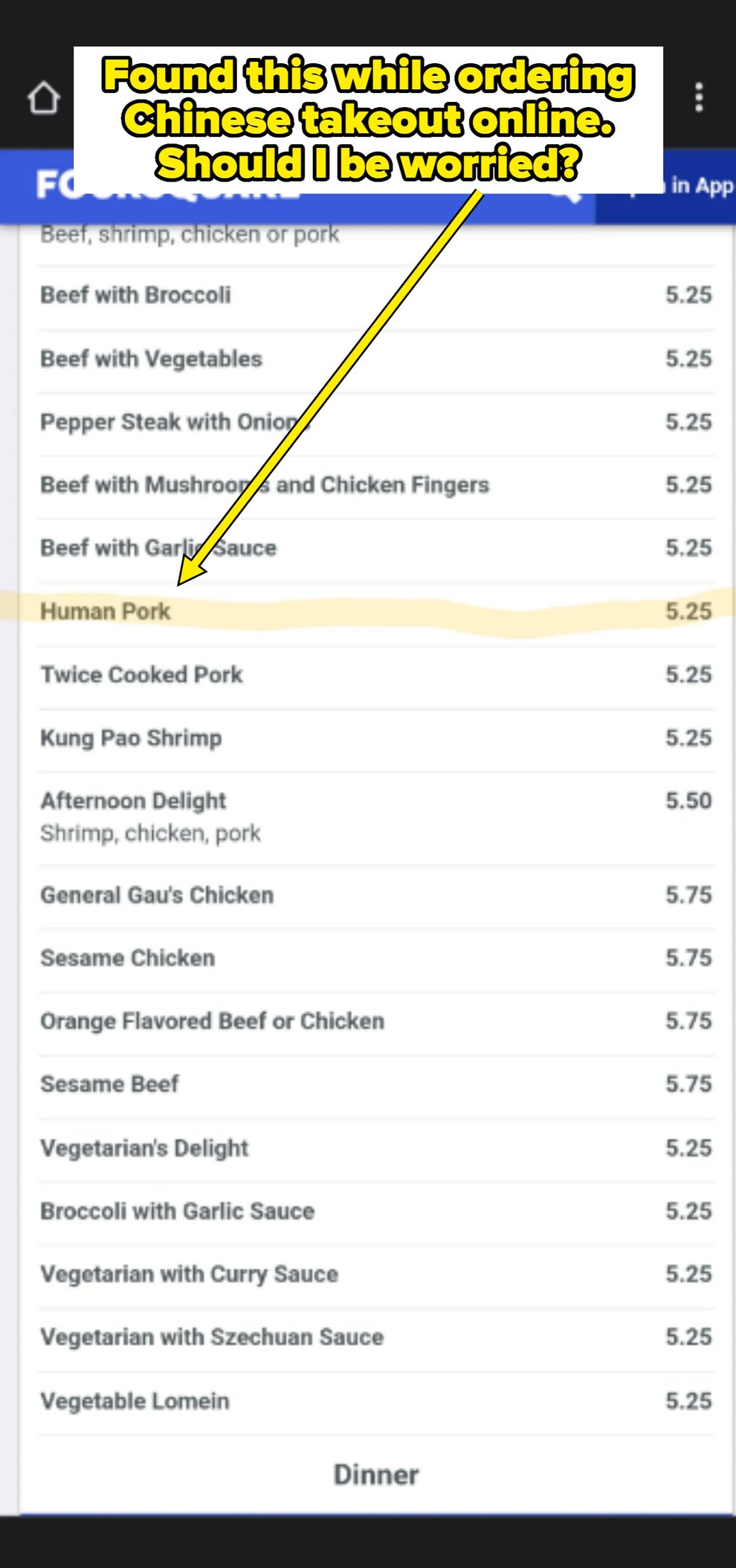
Task: Choose Beef with Broccoli
Action: [x=135, y=295]
